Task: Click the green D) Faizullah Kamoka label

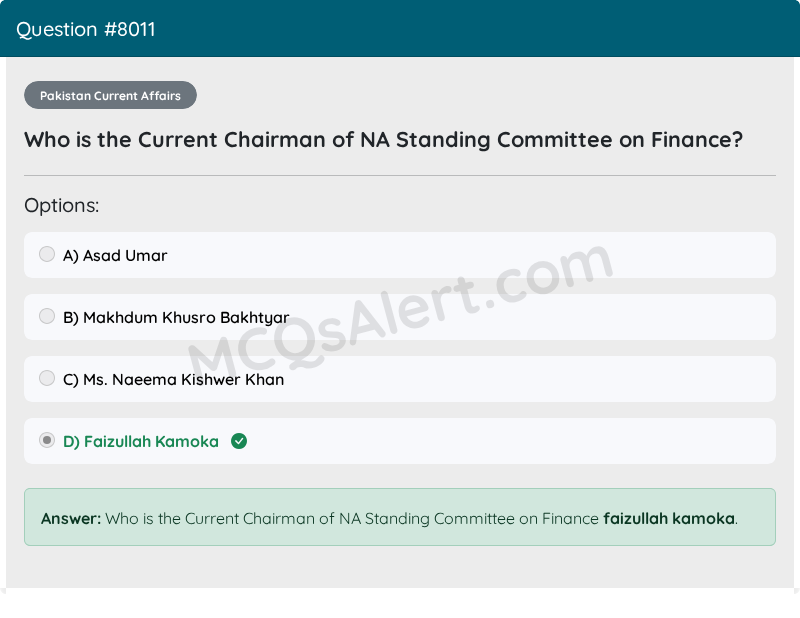Action: pos(141,441)
